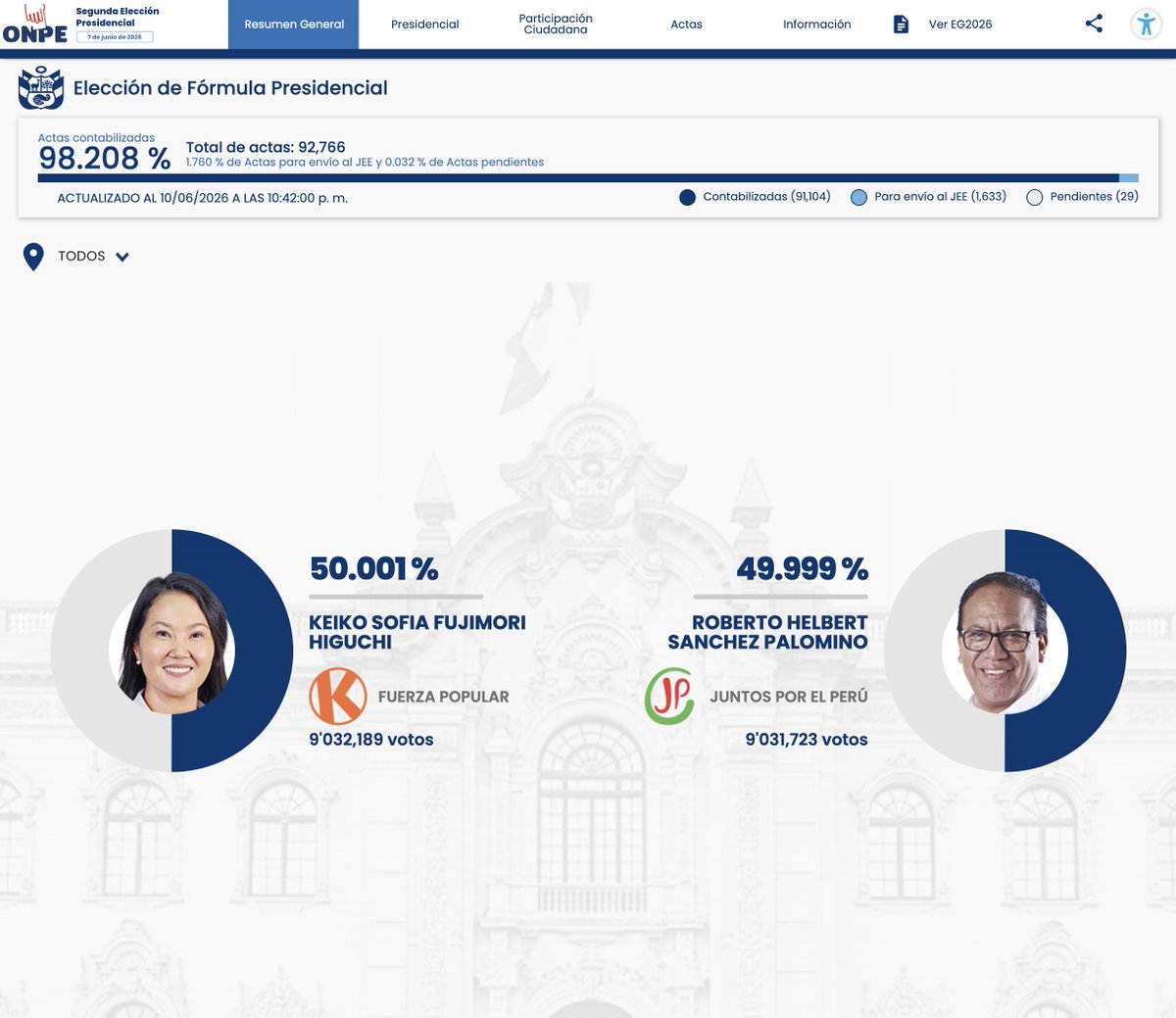Click the name ROBERTO HELBERT SANCHEZ PALOMINO
1176x1018 pixels.
(768, 632)
